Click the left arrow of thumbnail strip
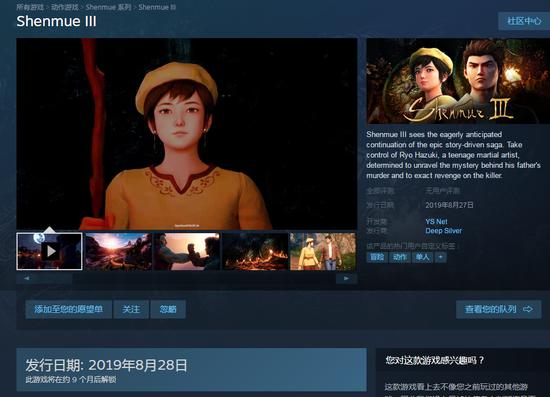This screenshot has width=550, height=397. tap(27, 278)
